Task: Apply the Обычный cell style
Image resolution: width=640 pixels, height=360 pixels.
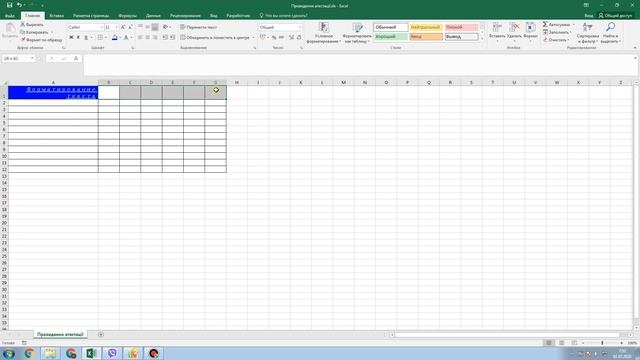Action: 391,27
